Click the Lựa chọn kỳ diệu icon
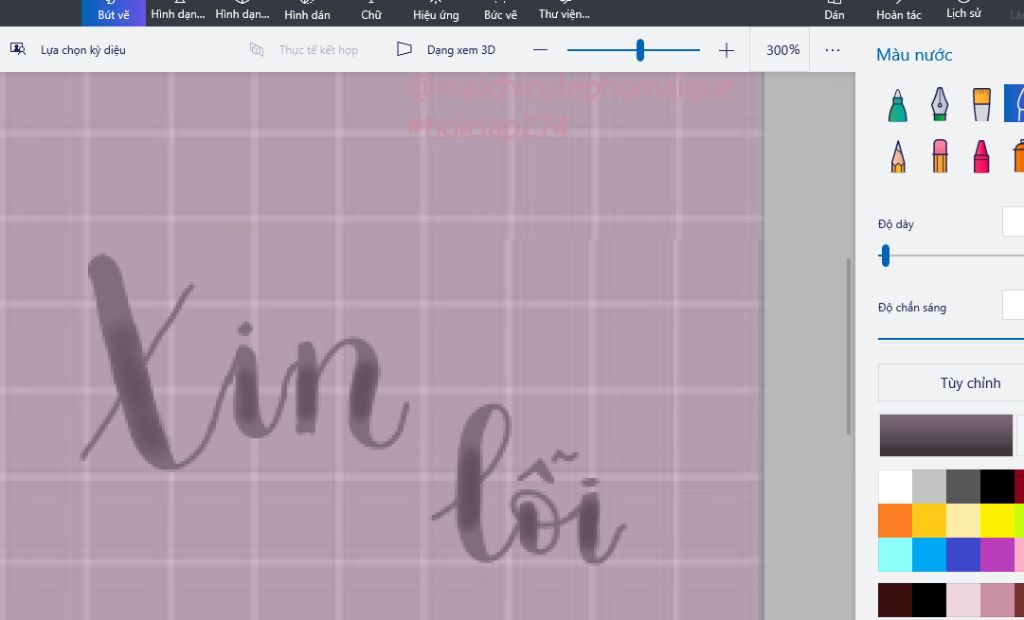Image resolution: width=1024 pixels, height=620 pixels. [x=18, y=49]
